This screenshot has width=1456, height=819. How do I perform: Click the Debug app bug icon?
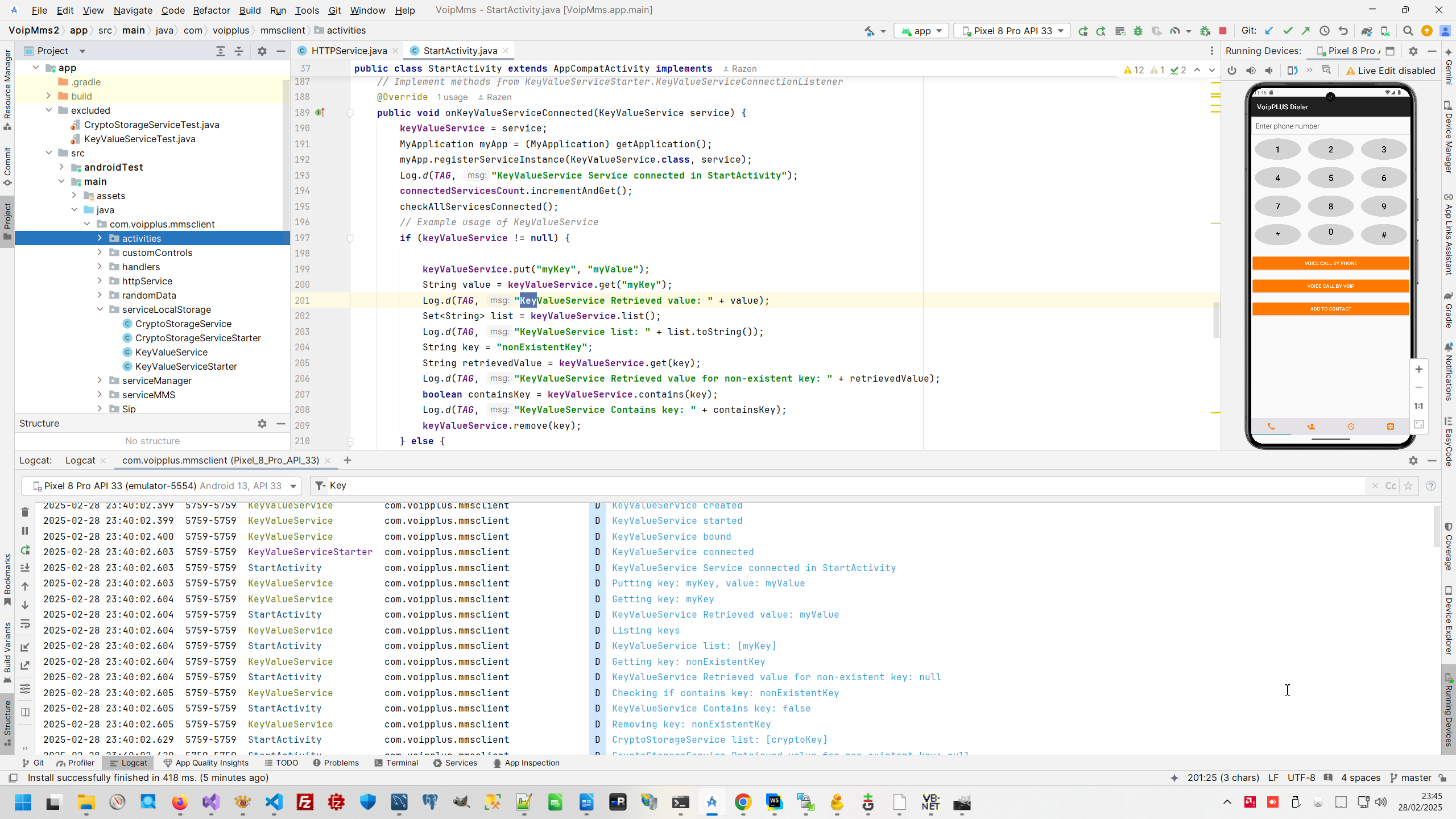coord(1137,31)
